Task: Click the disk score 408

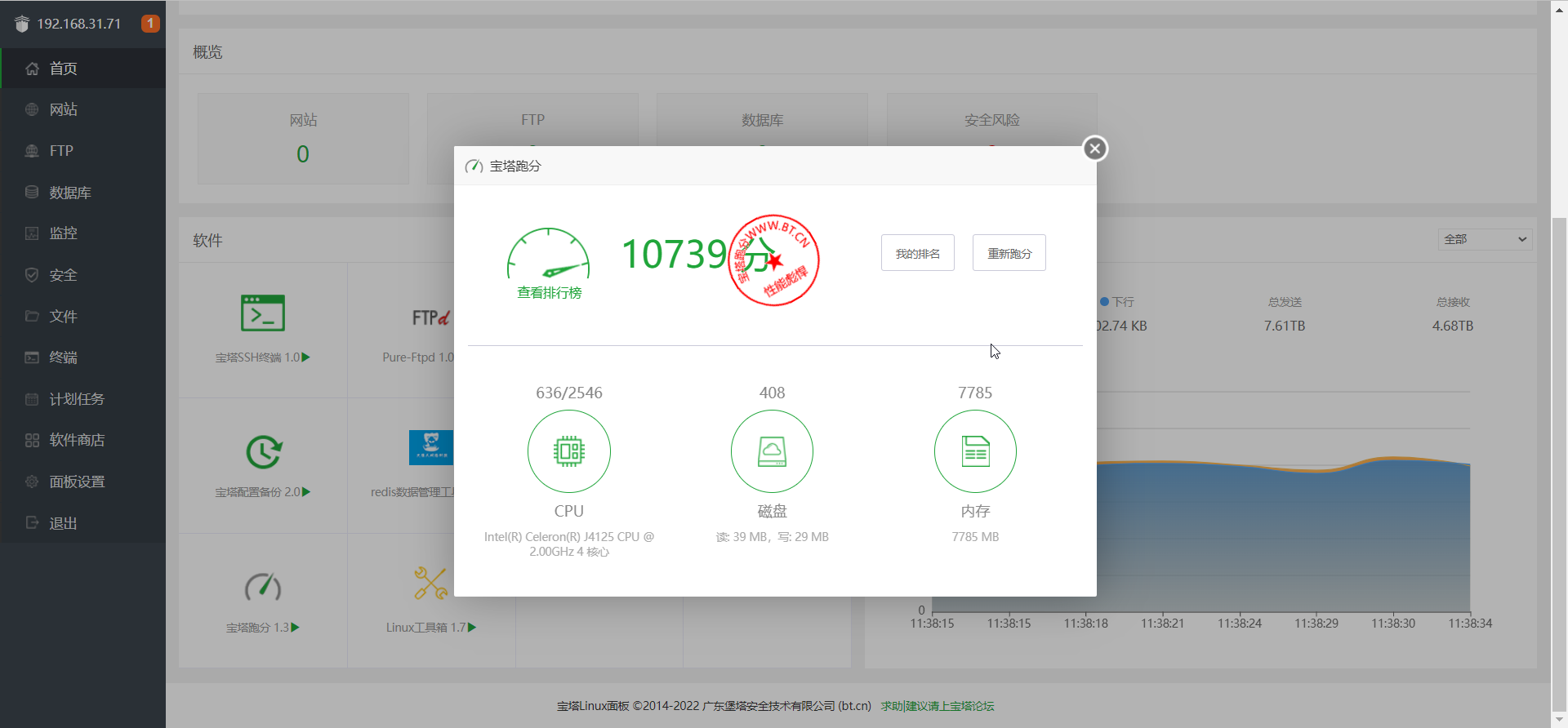Action: 772,393
